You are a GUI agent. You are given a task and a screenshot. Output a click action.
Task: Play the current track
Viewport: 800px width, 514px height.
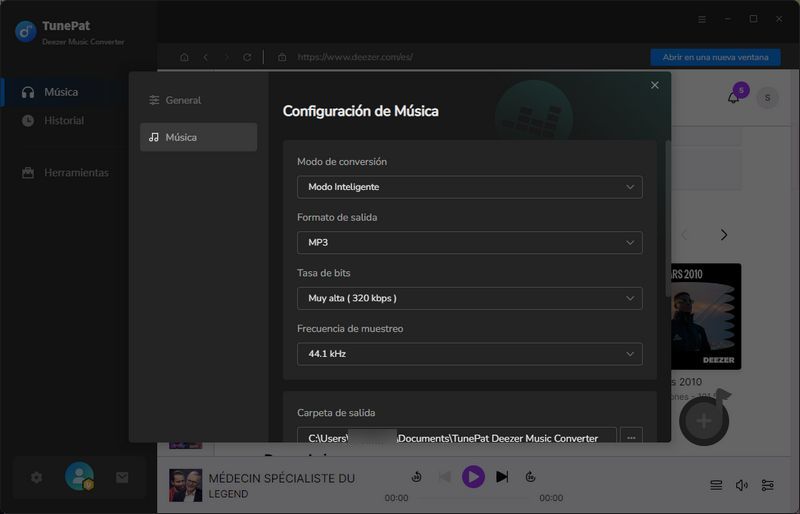473,477
